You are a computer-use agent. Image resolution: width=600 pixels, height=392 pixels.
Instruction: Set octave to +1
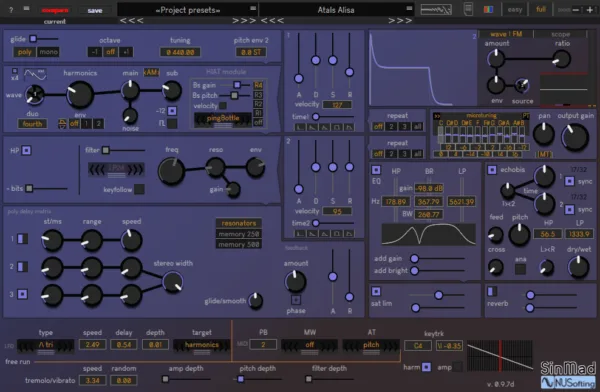coord(126,52)
